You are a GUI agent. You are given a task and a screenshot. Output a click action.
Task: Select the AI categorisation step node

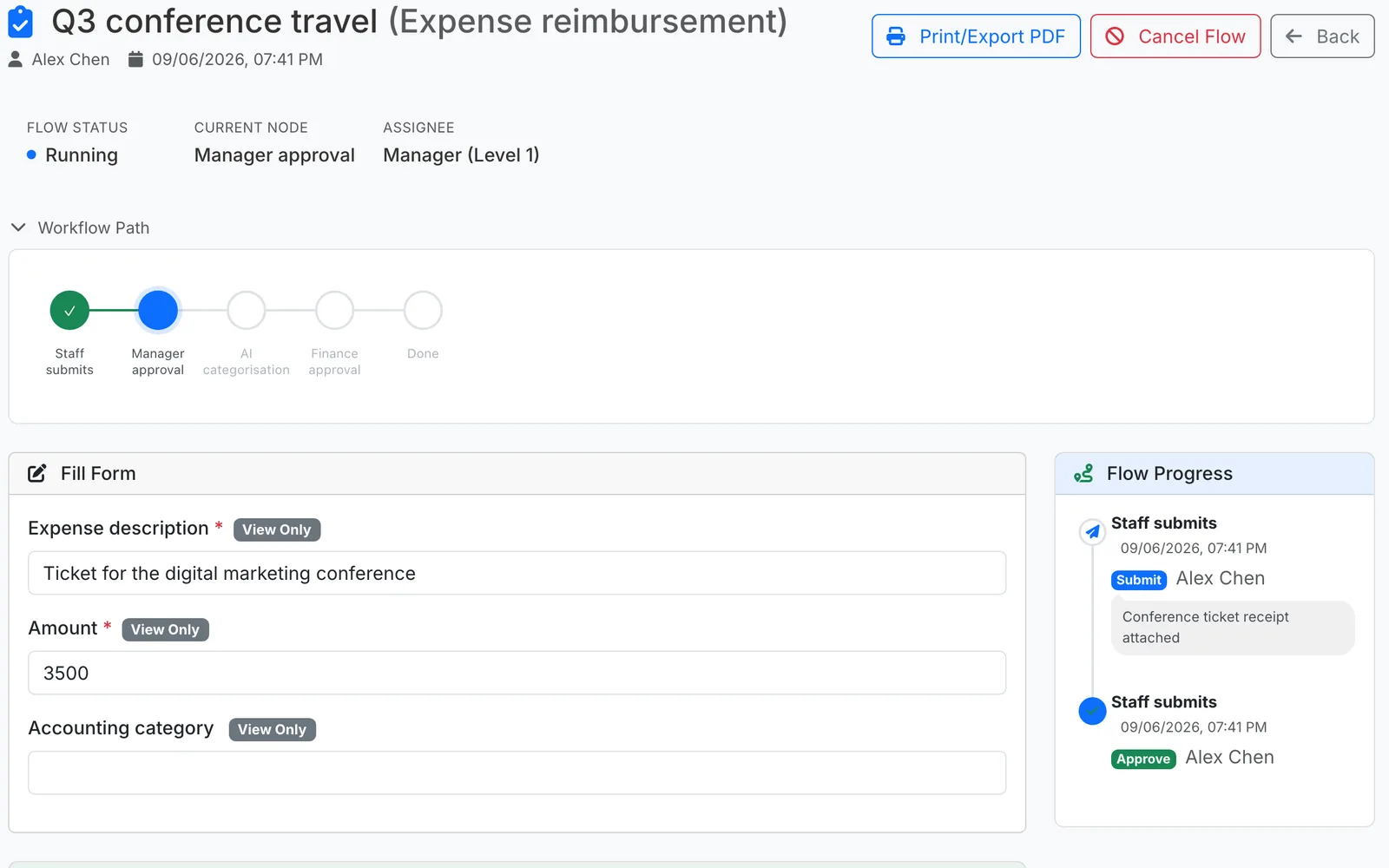click(x=247, y=310)
